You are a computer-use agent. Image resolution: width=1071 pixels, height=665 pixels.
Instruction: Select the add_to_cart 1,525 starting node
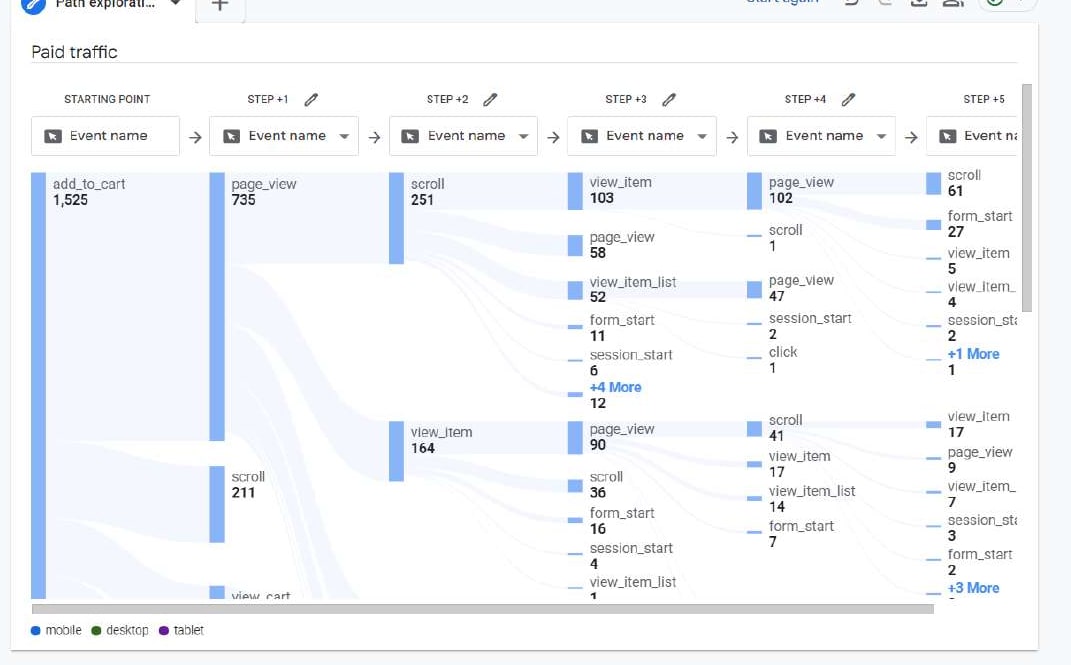38,386
